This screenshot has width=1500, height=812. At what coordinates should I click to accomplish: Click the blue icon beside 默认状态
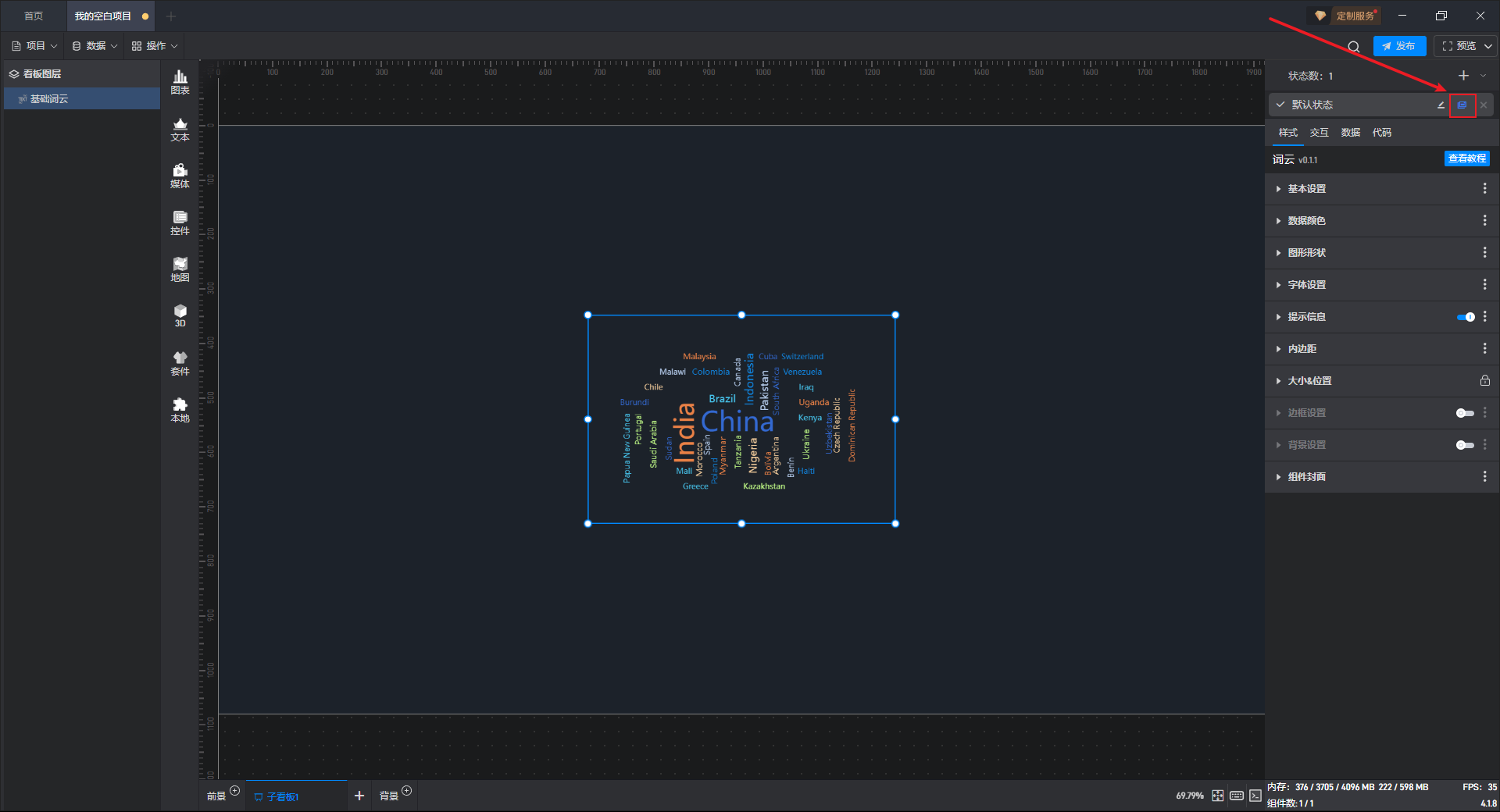click(1462, 105)
